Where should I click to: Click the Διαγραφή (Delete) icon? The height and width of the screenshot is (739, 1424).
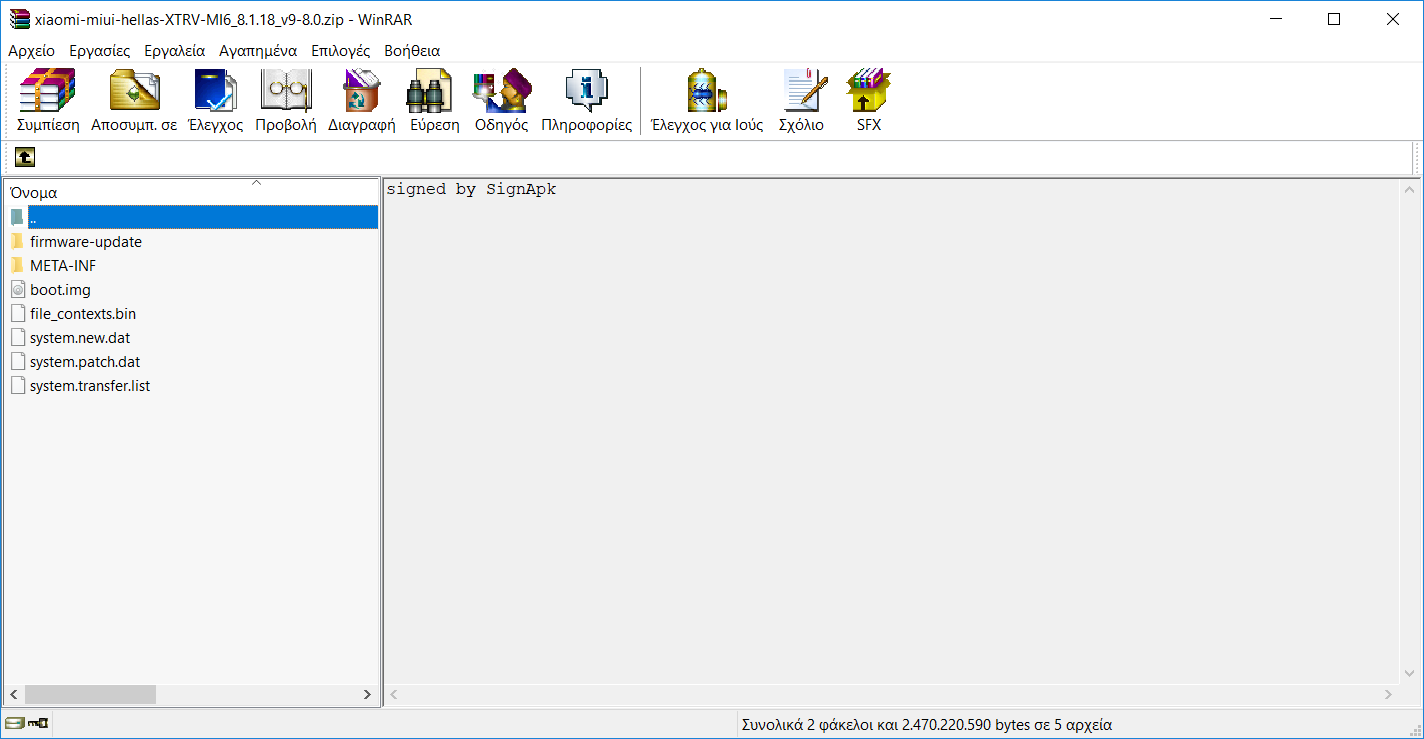(x=362, y=91)
